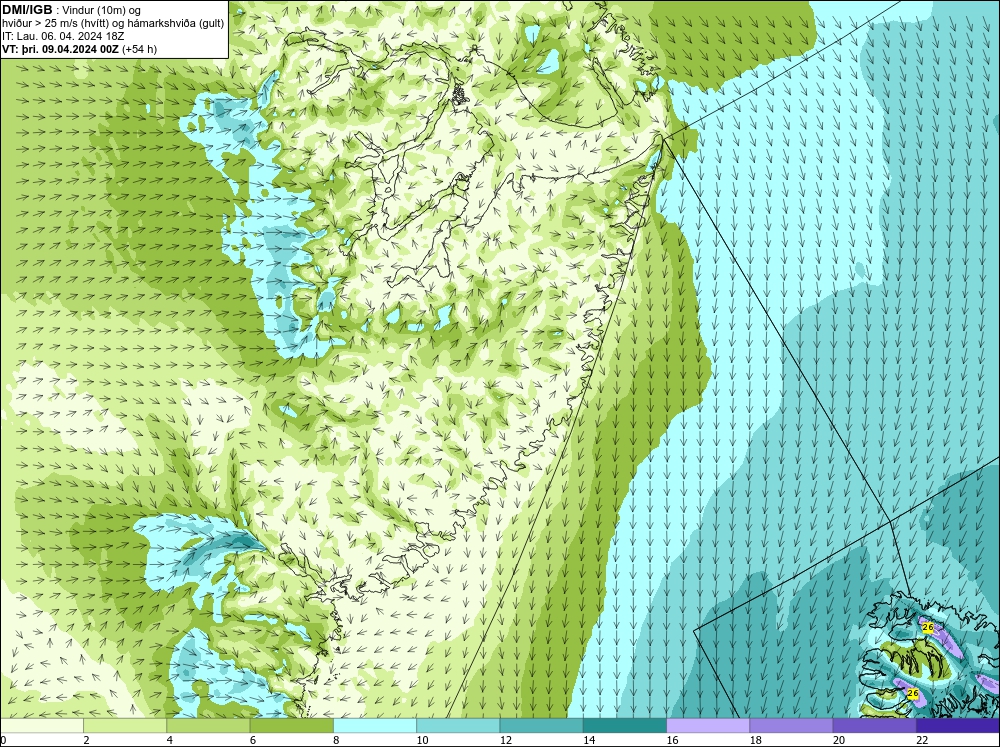Click the 12–14 m/s teal legend swatch
This screenshot has width=1000, height=747.
click(x=541, y=725)
